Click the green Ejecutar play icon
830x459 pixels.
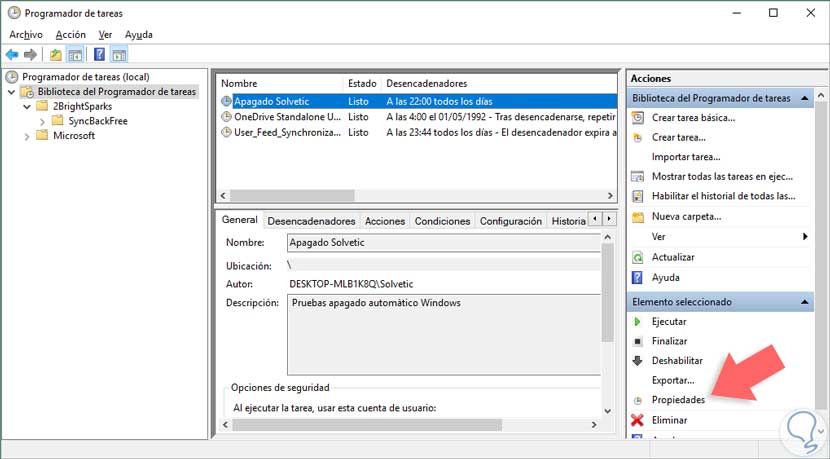point(637,322)
